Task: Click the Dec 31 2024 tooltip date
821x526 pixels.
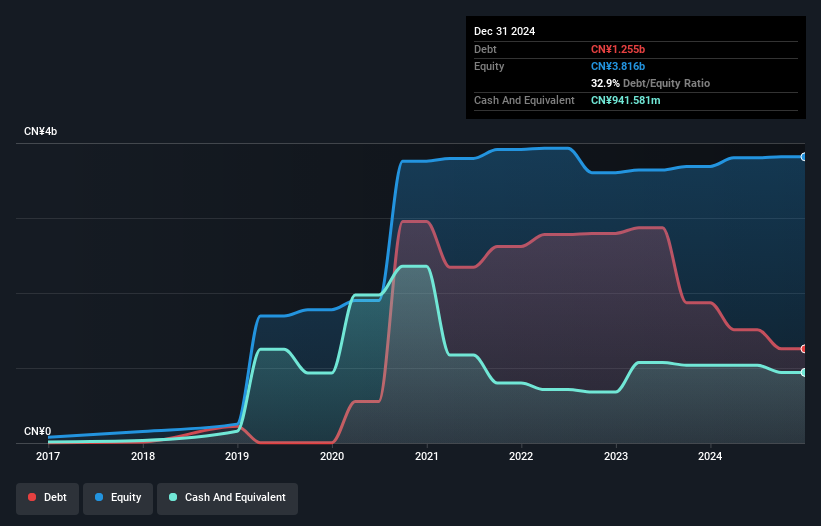Action: tap(505, 31)
